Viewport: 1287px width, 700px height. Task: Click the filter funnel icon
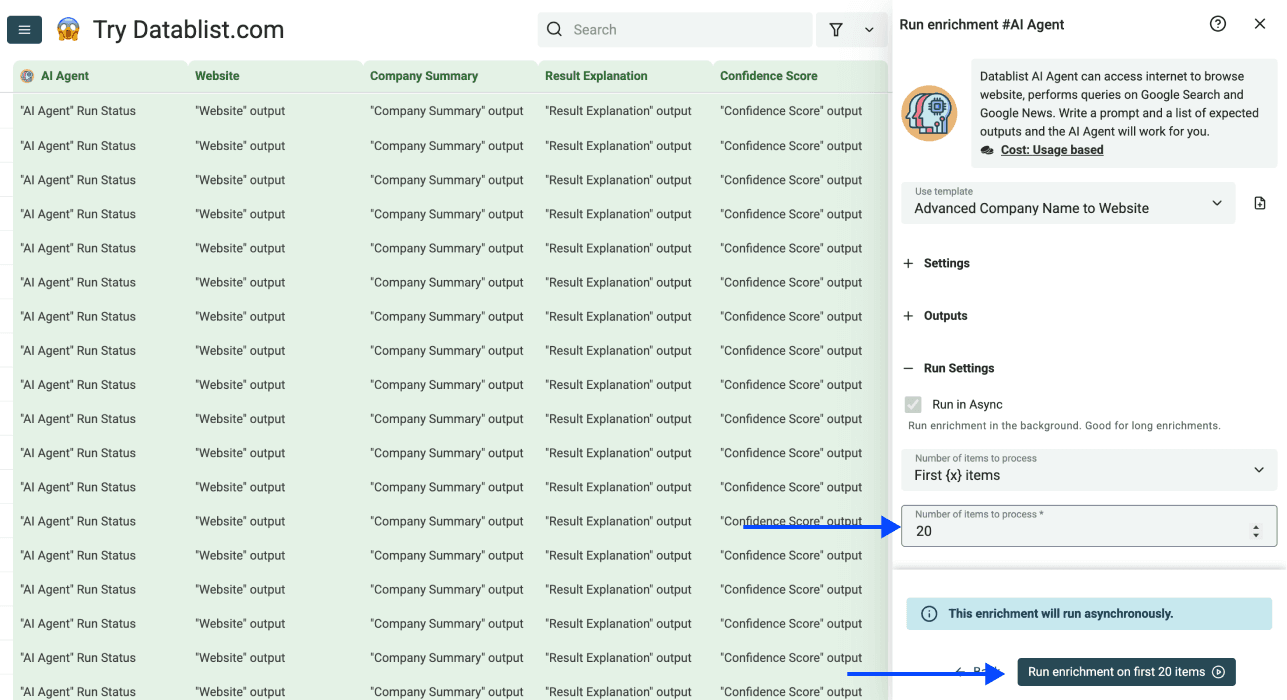pyautogui.click(x=836, y=30)
